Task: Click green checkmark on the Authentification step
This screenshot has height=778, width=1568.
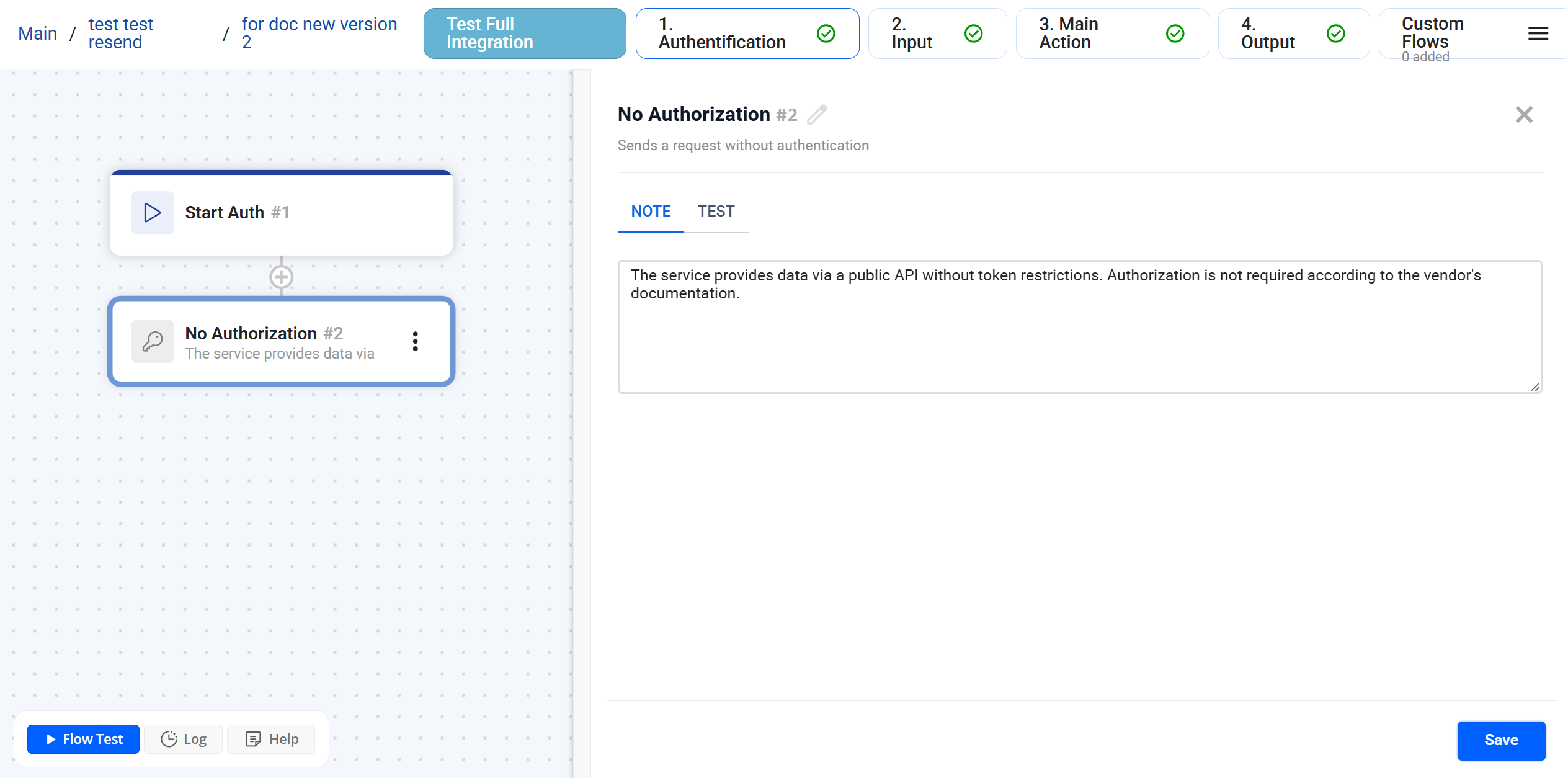Action: click(x=826, y=34)
